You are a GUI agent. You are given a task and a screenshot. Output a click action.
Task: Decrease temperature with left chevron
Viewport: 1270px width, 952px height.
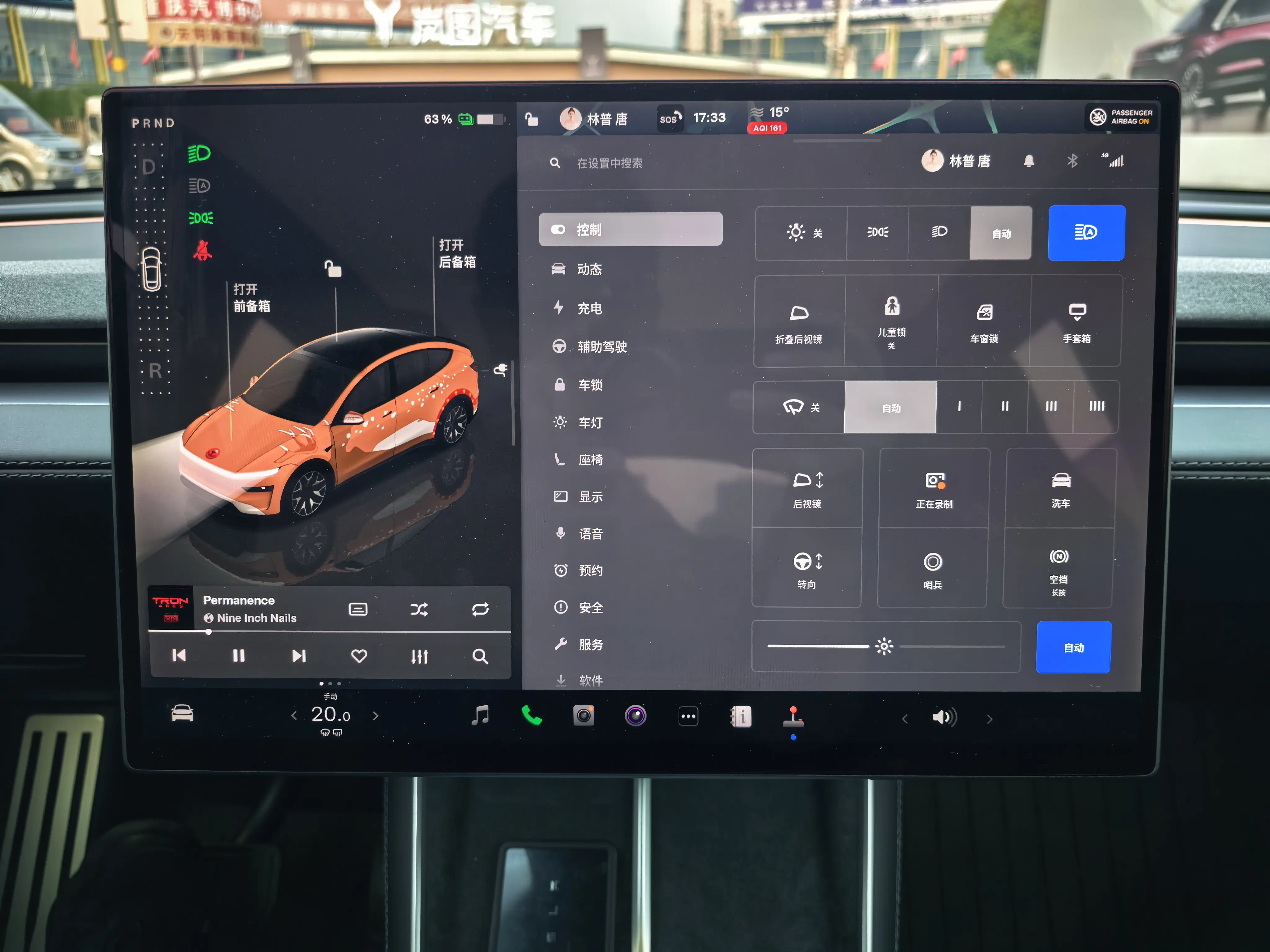coord(294,716)
